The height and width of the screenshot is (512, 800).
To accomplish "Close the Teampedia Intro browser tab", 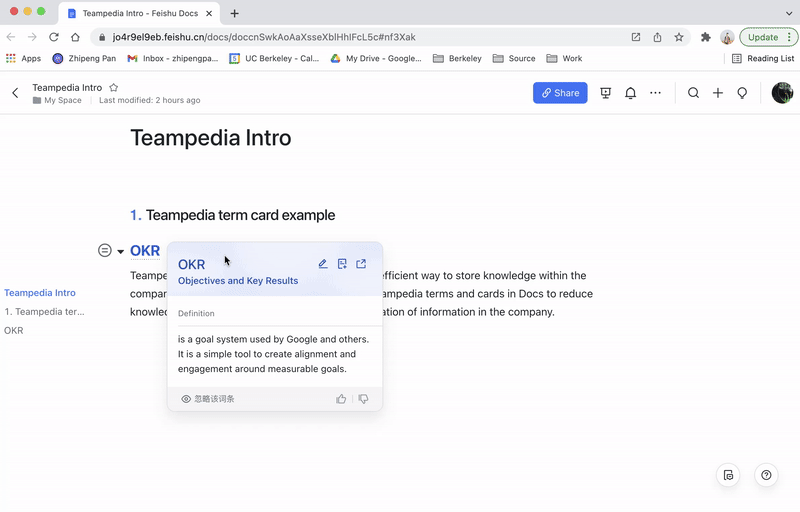I will point(209,14).
